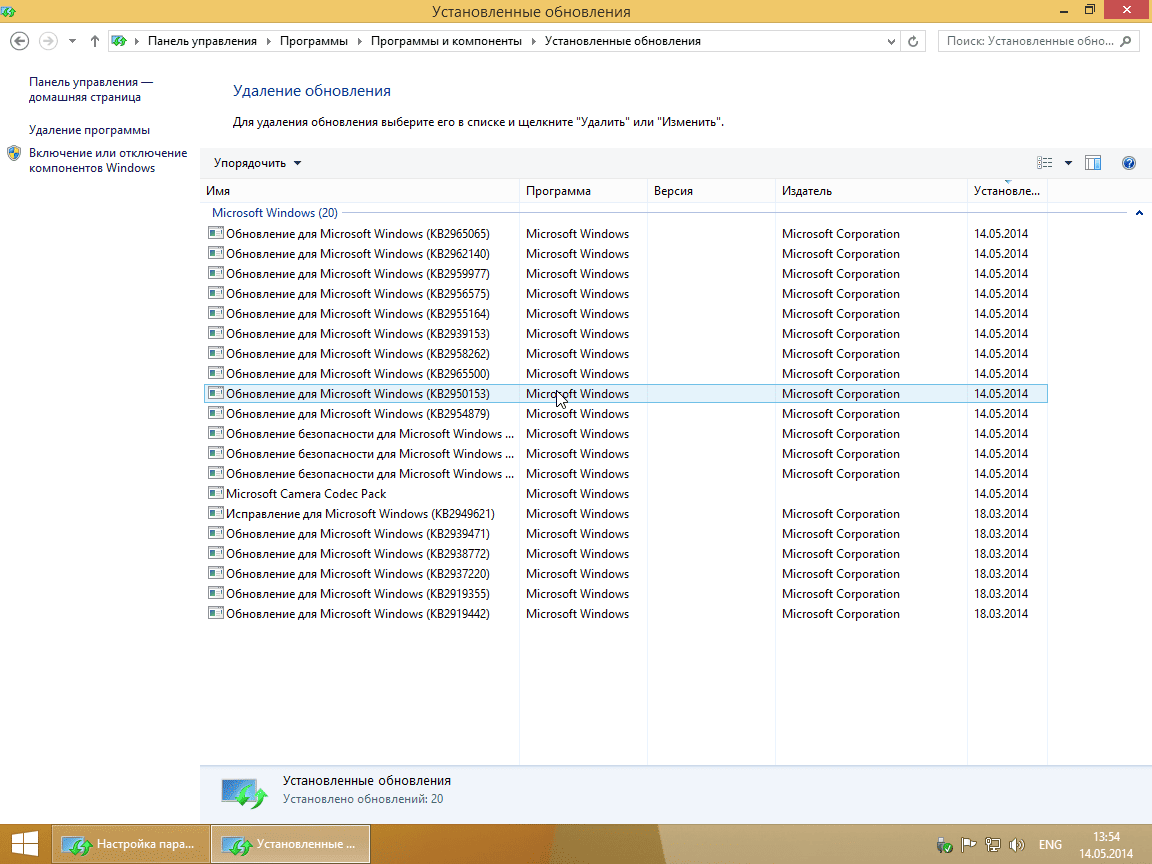Expand the Упорядочить dropdown menu
1152x864 pixels.
(x=257, y=163)
